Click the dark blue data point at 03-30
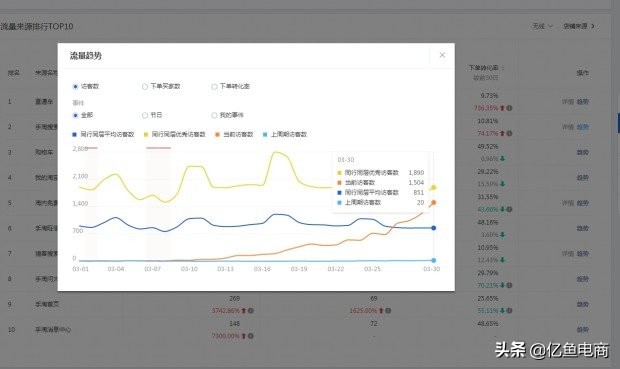Image resolution: width=620 pixels, height=369 pixels. tap(433, 228)
